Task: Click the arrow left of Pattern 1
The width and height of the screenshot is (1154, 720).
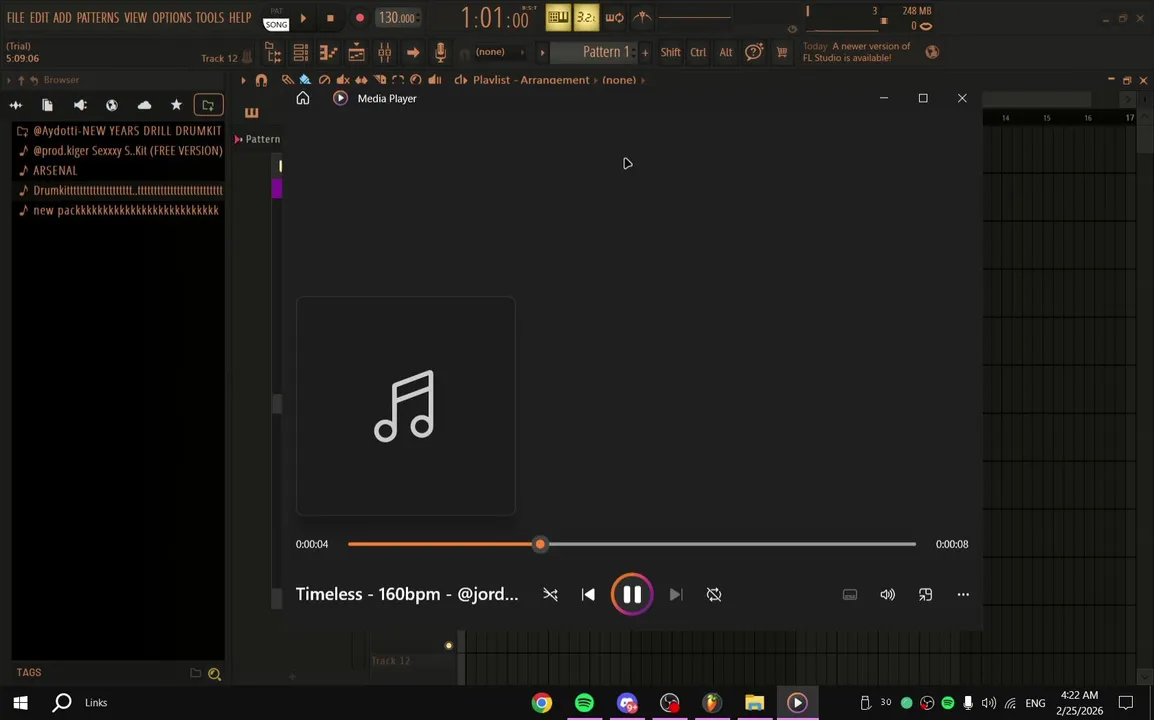Action: point(542,52)
